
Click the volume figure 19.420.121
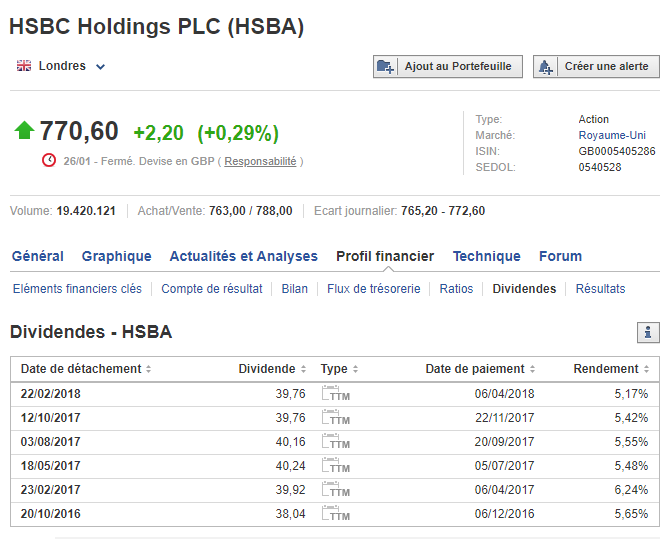click(x=86, y=211)
